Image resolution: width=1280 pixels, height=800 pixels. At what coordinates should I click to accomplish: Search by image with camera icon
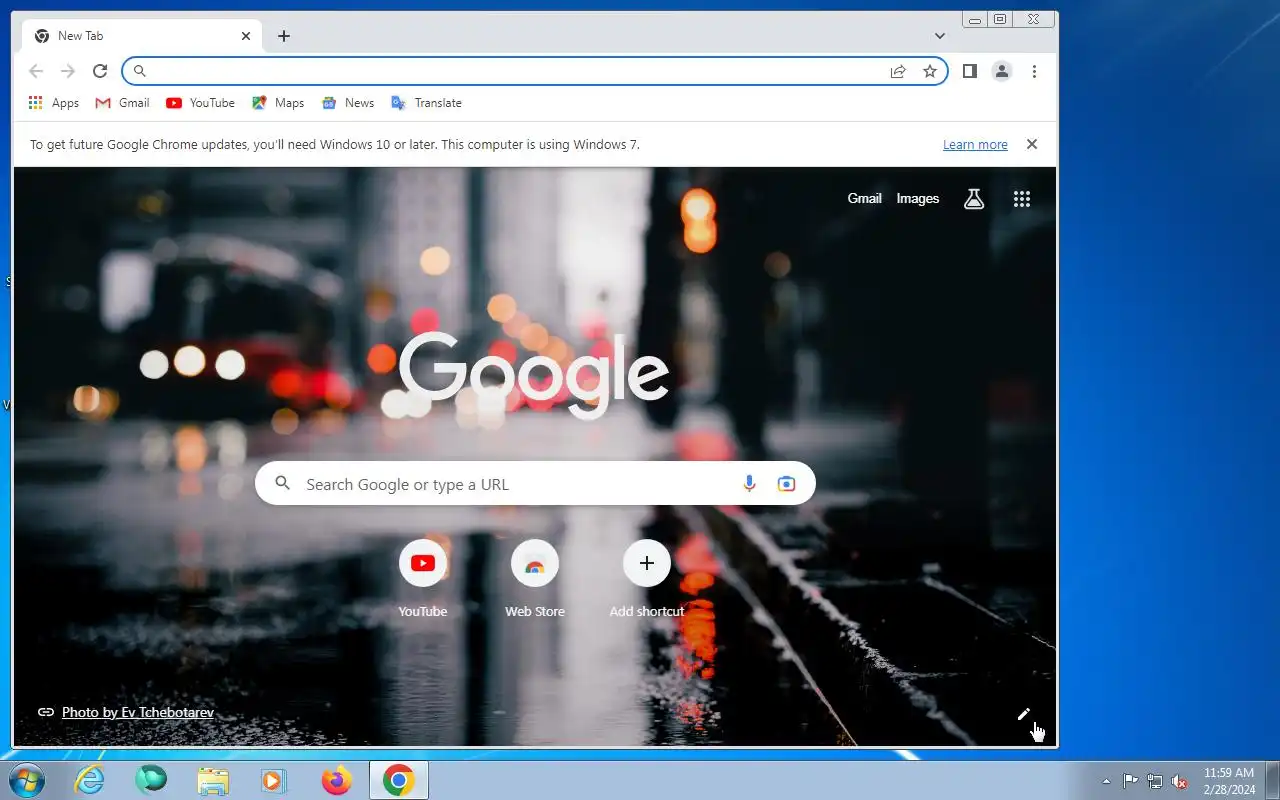787,484
